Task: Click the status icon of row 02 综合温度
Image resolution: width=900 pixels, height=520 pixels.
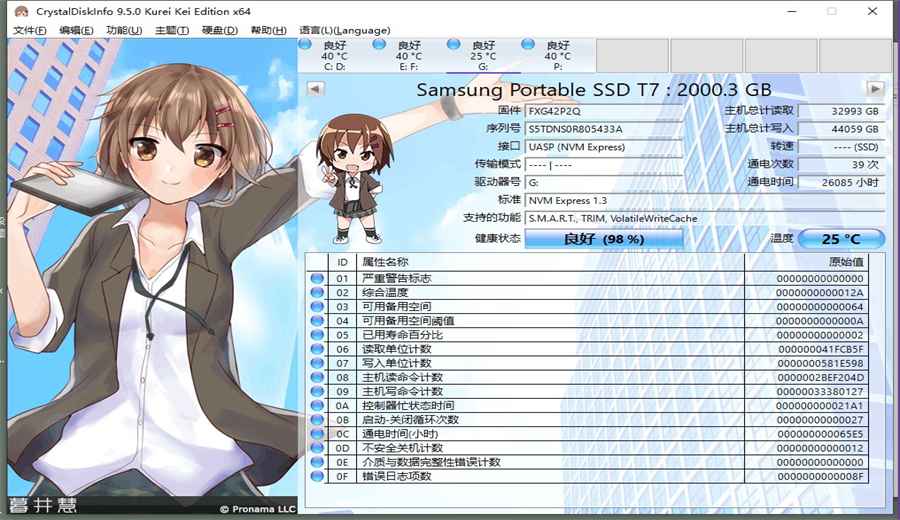Action: click(317, 292)
